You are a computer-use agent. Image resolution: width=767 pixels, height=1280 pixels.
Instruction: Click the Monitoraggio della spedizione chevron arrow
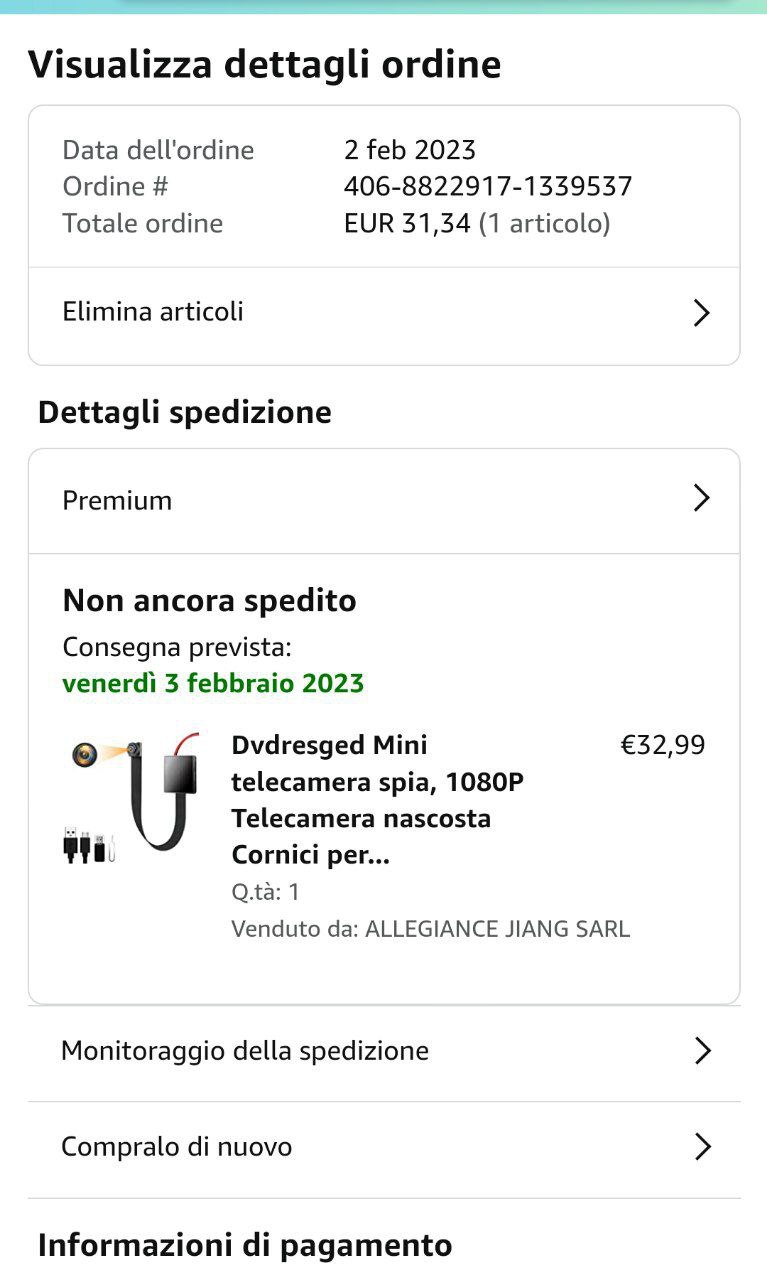click(702, 1051)
